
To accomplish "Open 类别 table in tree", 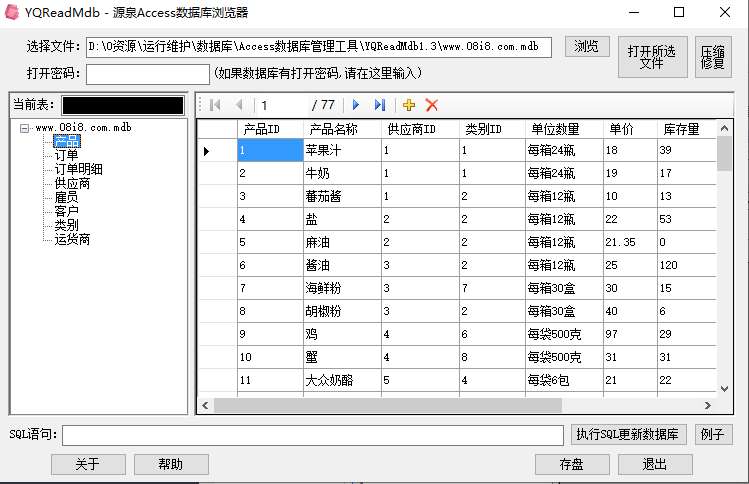I will 66,225.
